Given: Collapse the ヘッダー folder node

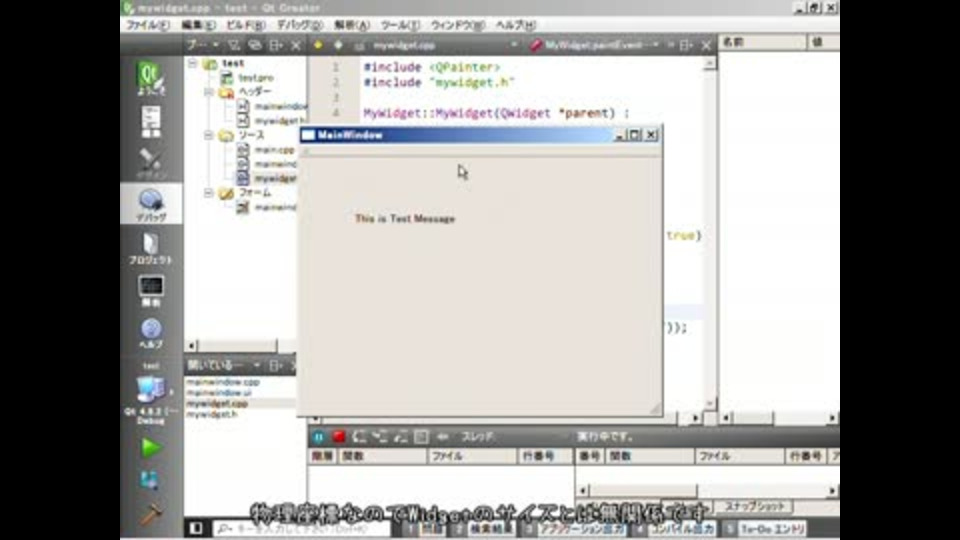Looking at the screenshot, I should pyautogui.click(x=209, y=92).
